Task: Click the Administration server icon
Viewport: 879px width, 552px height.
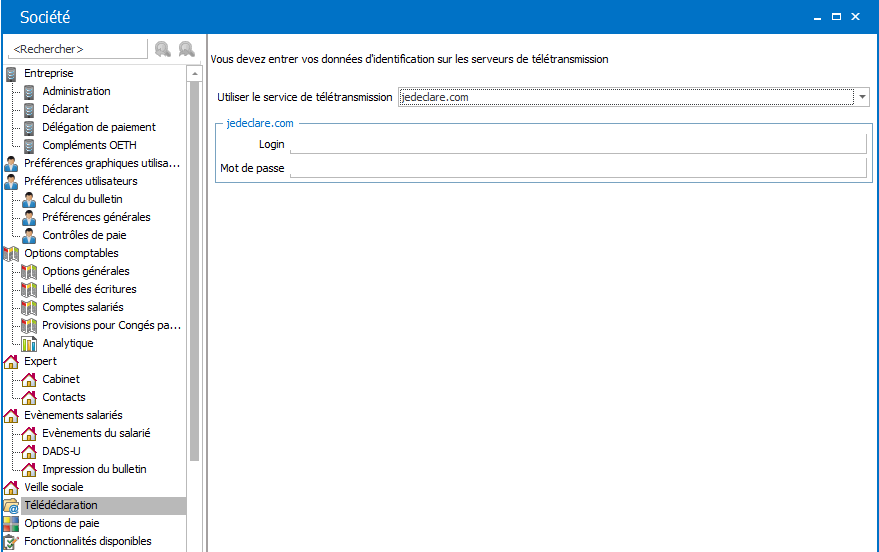Action: [29, 91]
